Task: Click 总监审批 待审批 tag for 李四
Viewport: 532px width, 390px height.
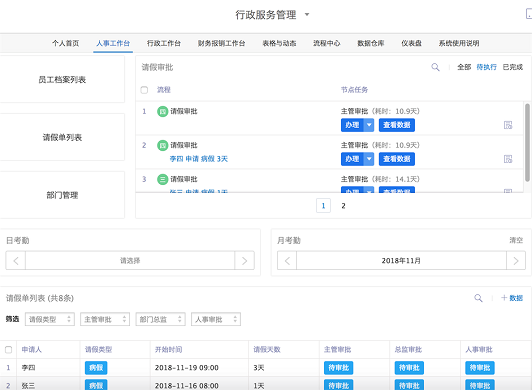Action: (x=409, y=368)
